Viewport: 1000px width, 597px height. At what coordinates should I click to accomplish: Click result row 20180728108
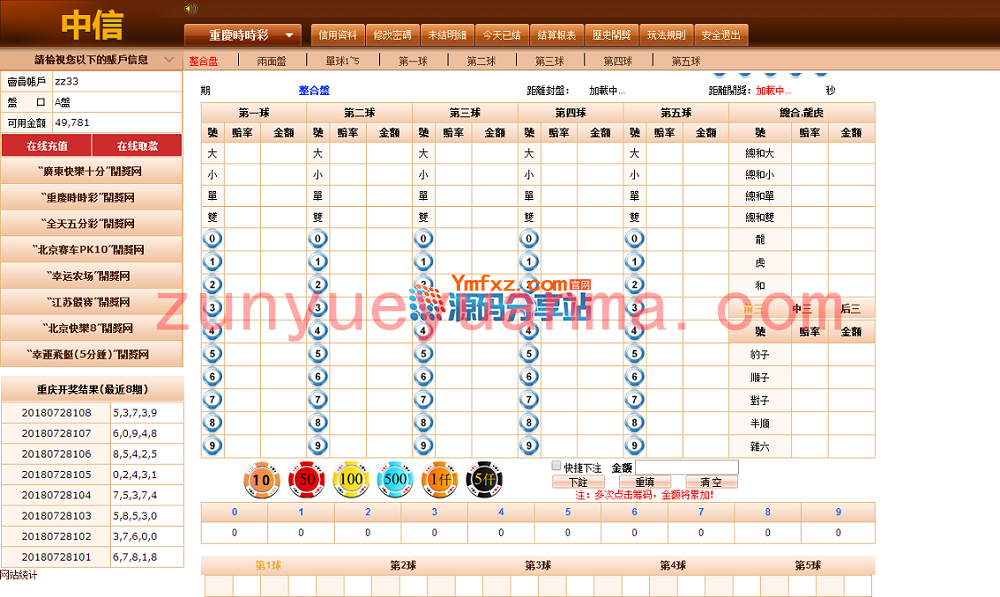92,413
